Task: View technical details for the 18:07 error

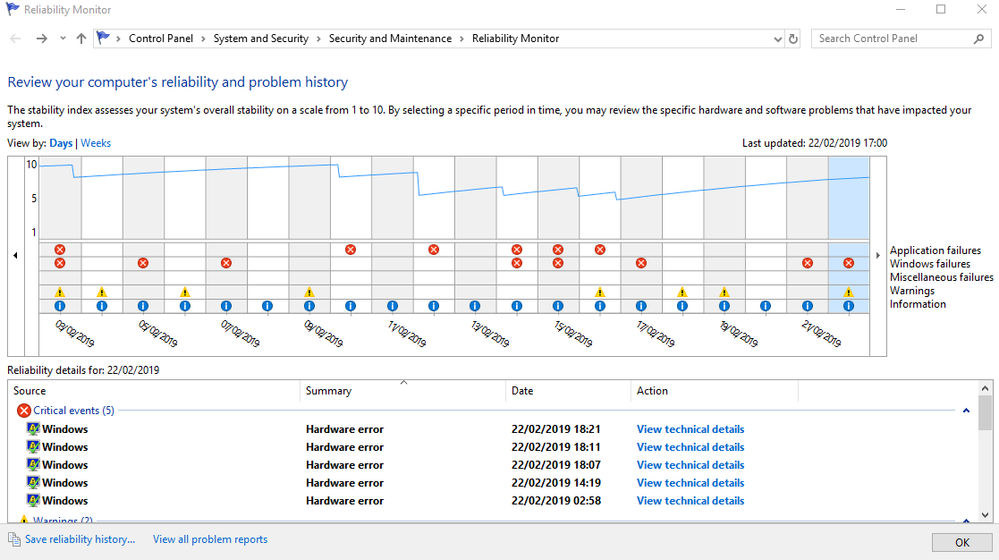Action: [690, 464]
